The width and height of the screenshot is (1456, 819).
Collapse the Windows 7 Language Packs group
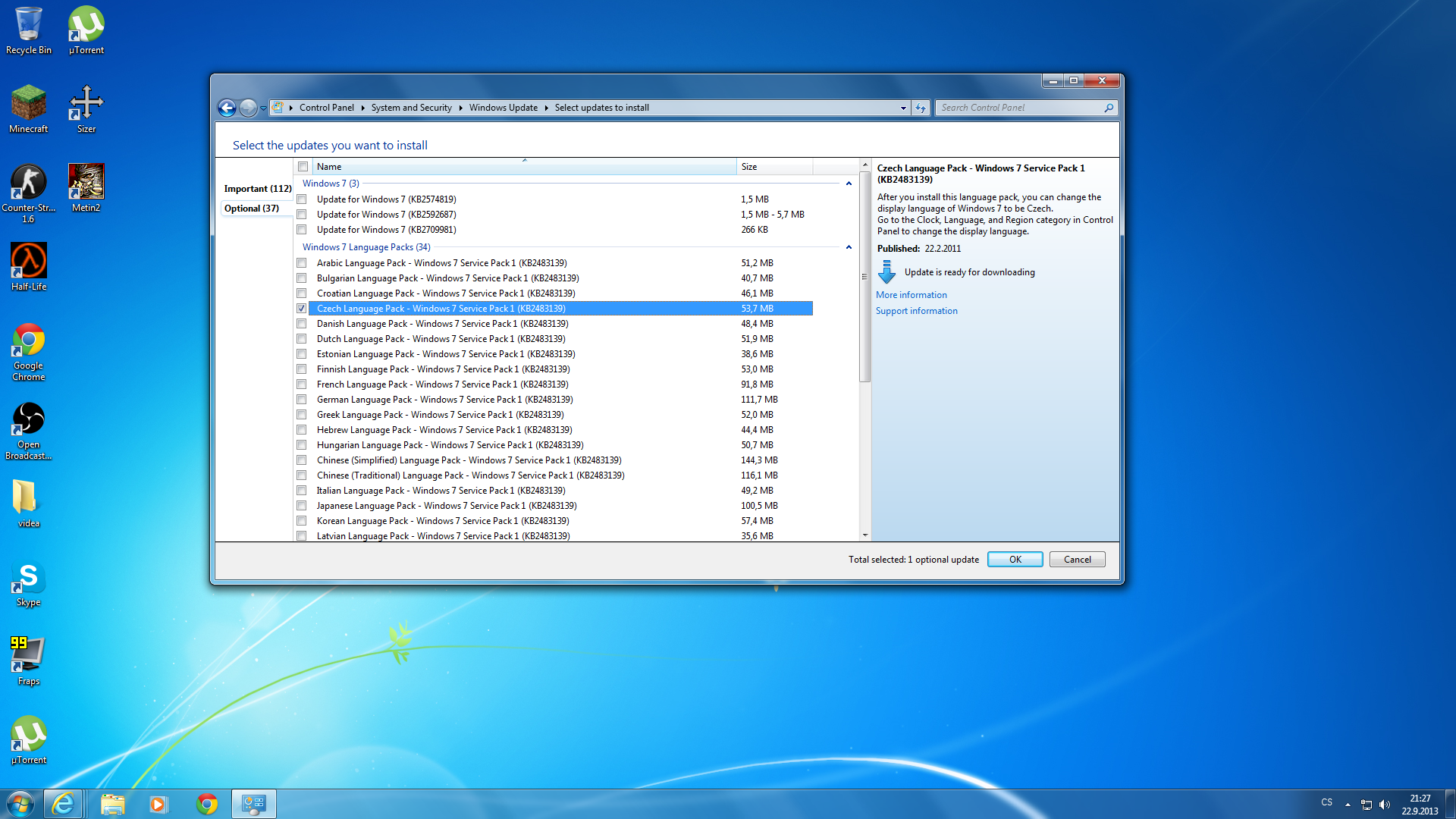(x=849, y=247)
